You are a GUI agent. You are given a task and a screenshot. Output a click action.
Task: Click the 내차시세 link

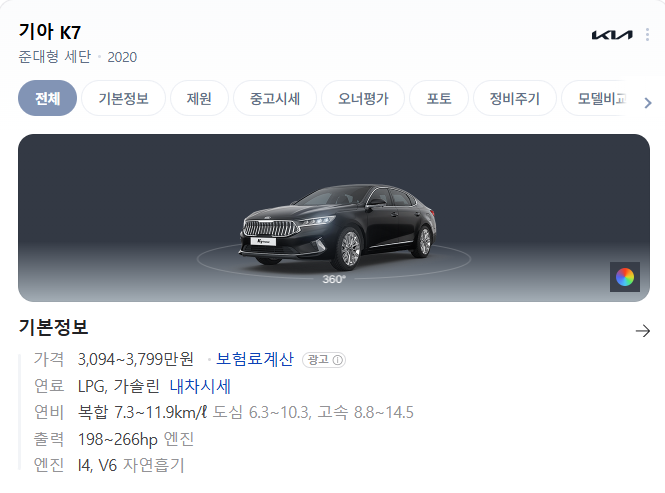click(200, 386)
